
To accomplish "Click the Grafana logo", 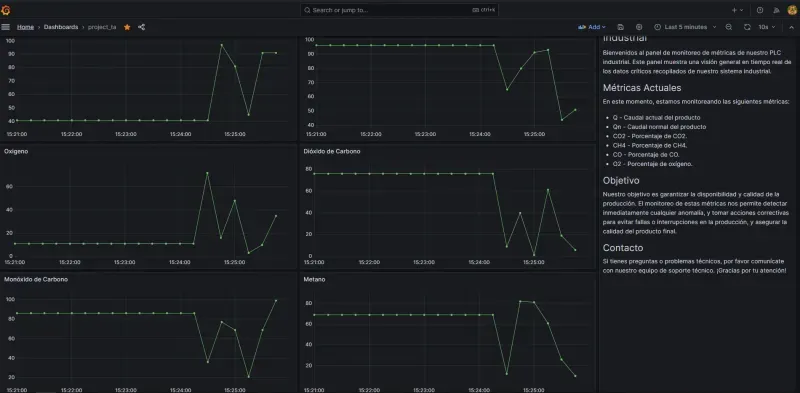I will [6, 10].
